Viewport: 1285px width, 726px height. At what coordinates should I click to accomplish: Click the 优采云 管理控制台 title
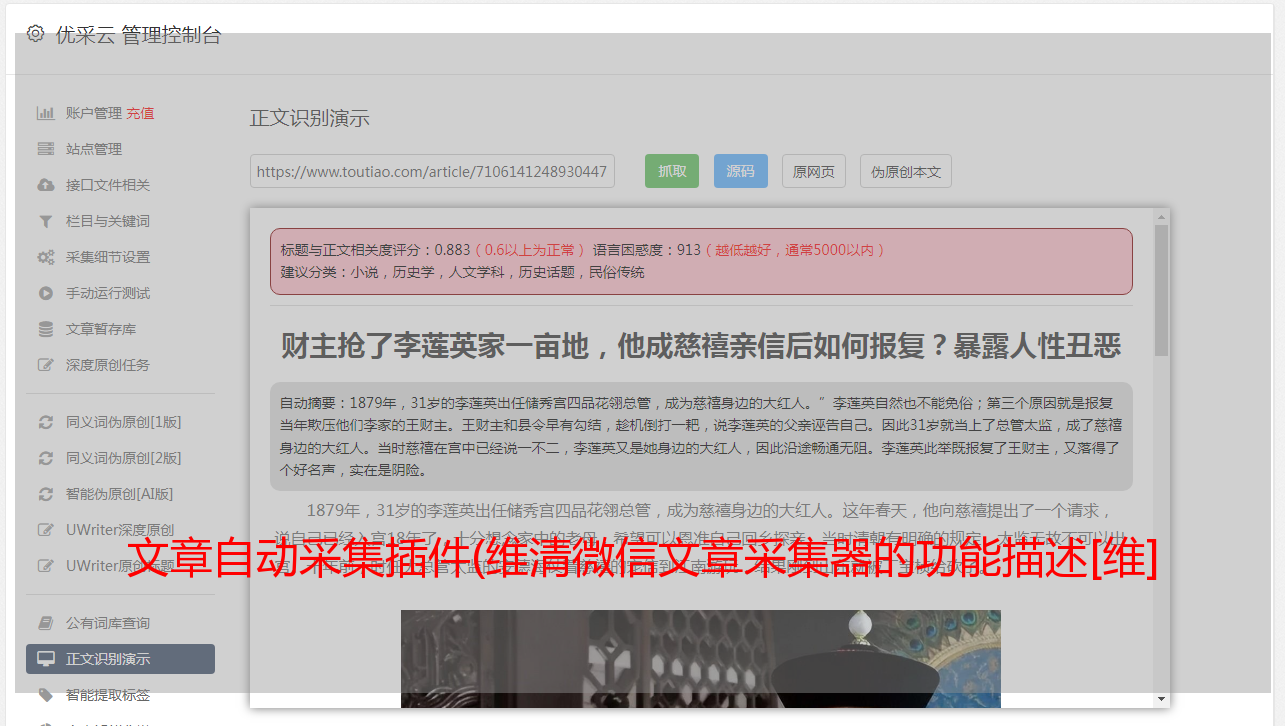coord(138,35)
